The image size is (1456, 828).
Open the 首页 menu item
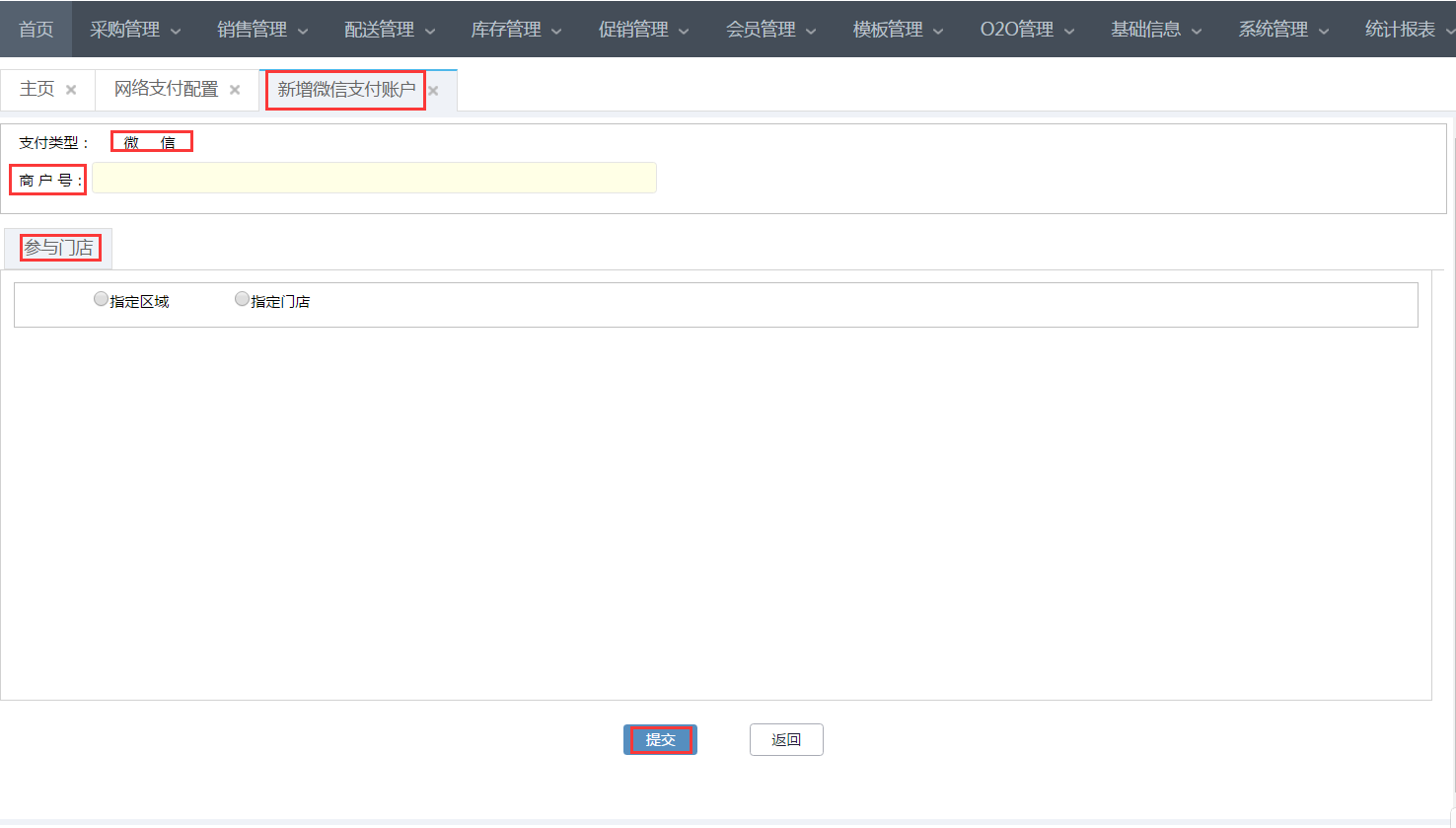tap(36, 30)
